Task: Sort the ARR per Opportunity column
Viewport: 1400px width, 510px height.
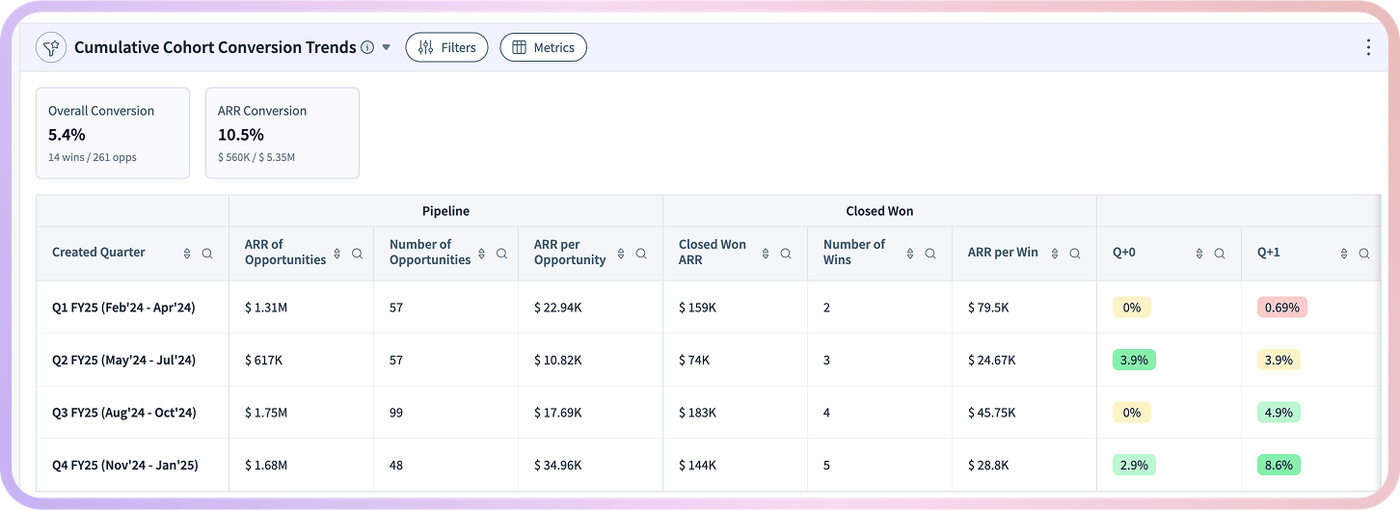Action: [626, 253]
